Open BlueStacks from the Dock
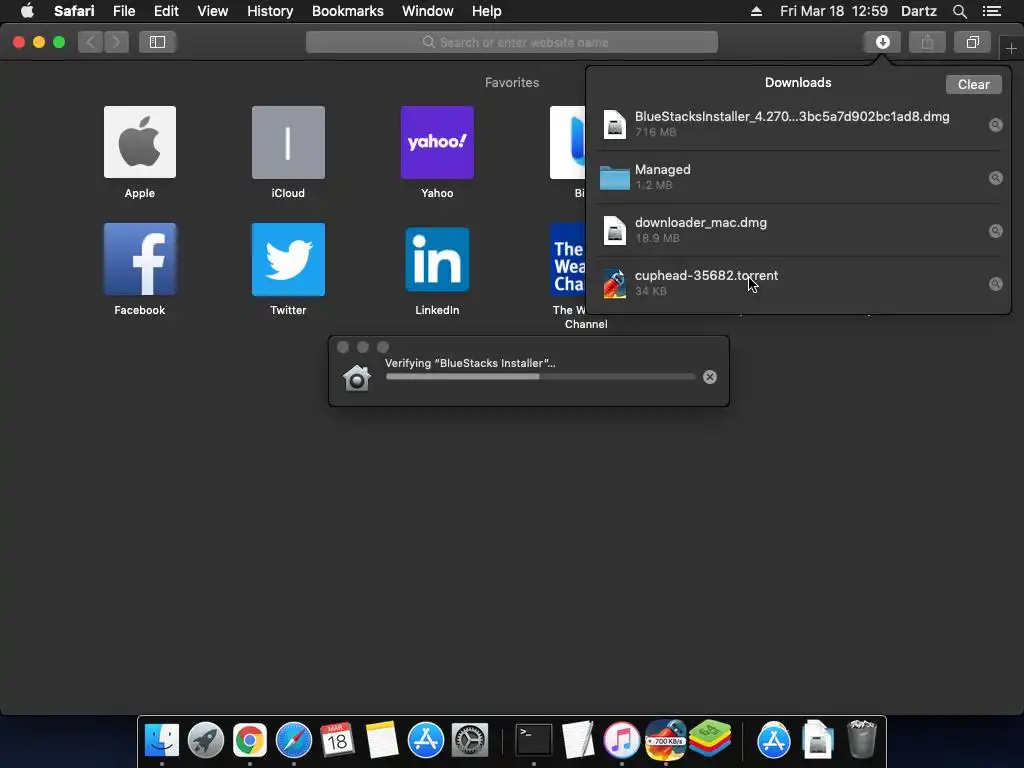Image resolution: width=1024 pixels, height=768 pixels. [710, 739]
